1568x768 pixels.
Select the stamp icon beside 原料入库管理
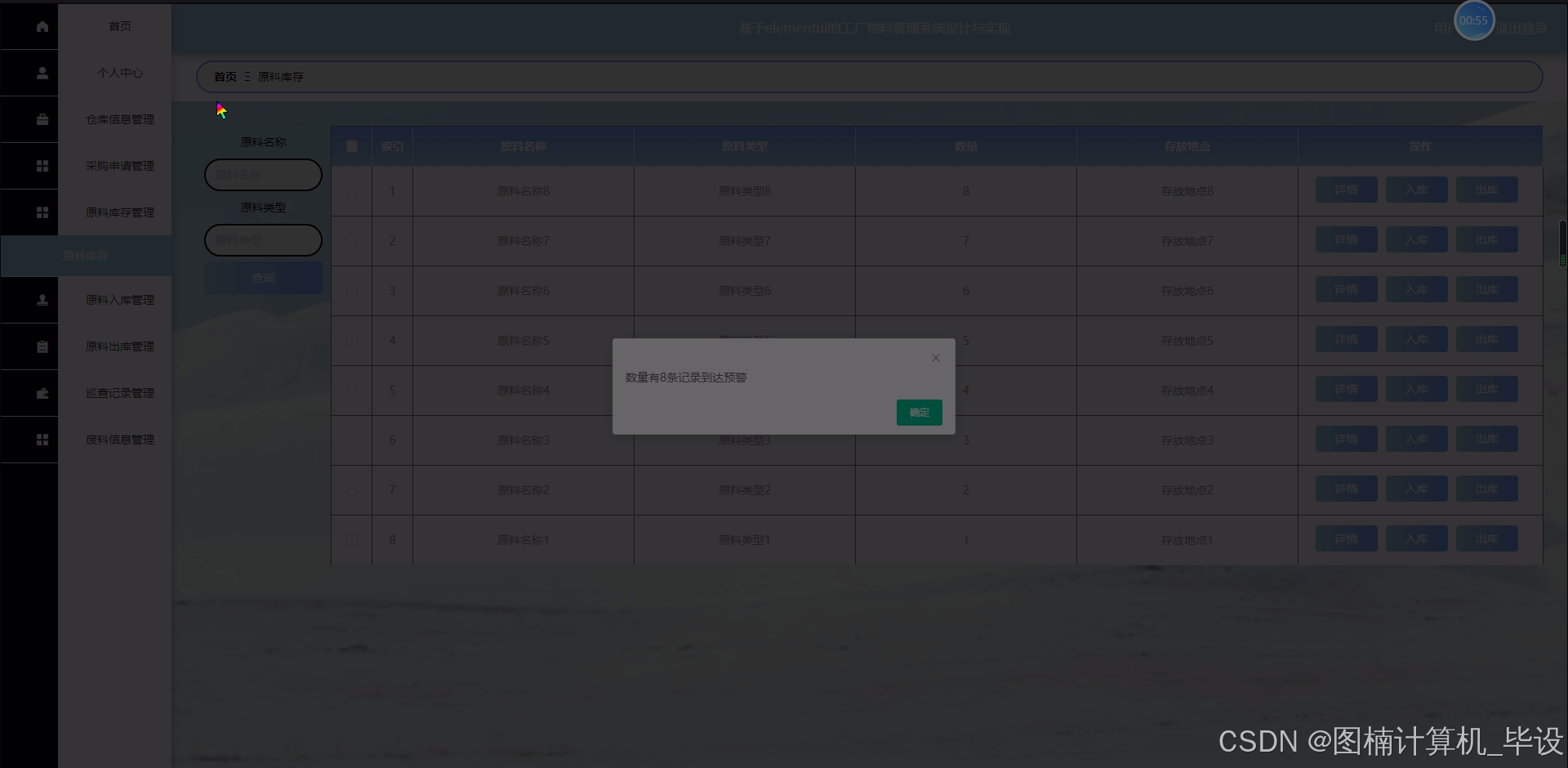42,300
